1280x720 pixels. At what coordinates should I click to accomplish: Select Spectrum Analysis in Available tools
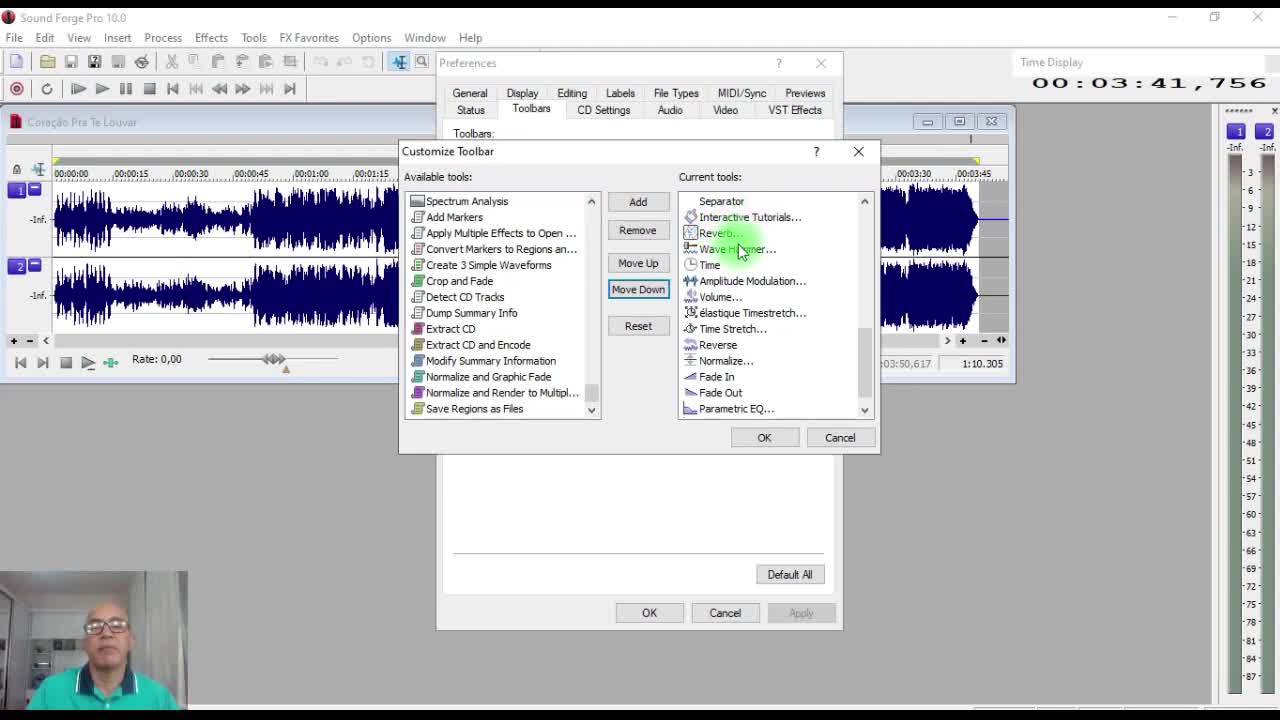coord(459,201)
